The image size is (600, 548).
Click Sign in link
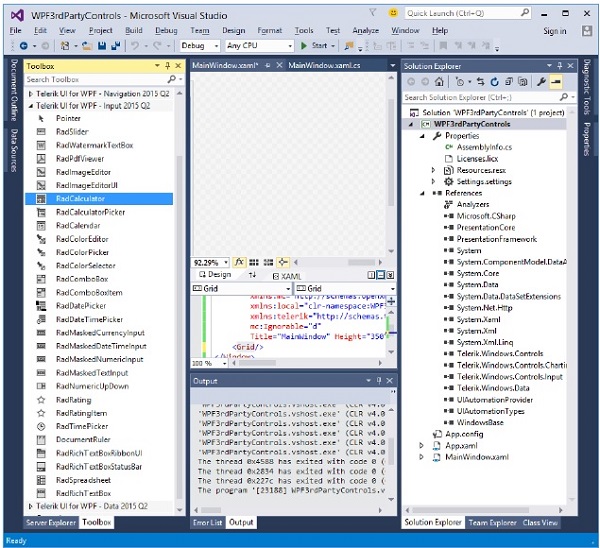(x=554, y=31)
